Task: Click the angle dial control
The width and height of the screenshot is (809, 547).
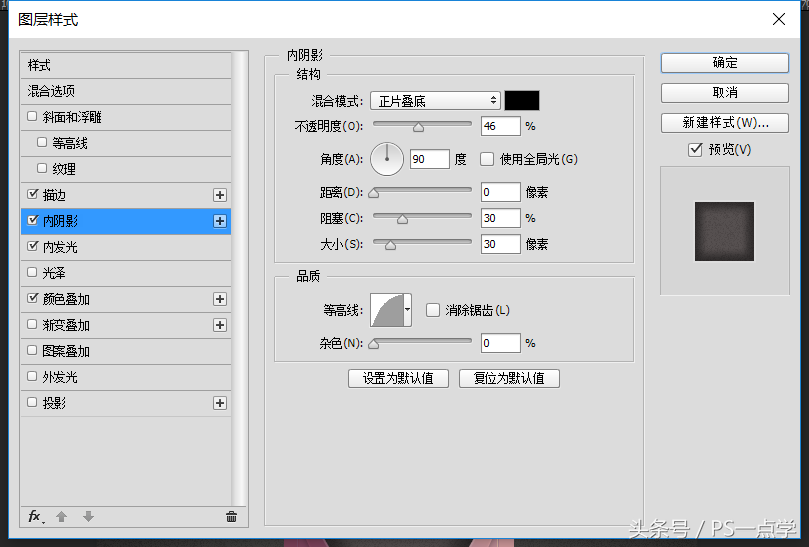Action: [x=387, y=159]
